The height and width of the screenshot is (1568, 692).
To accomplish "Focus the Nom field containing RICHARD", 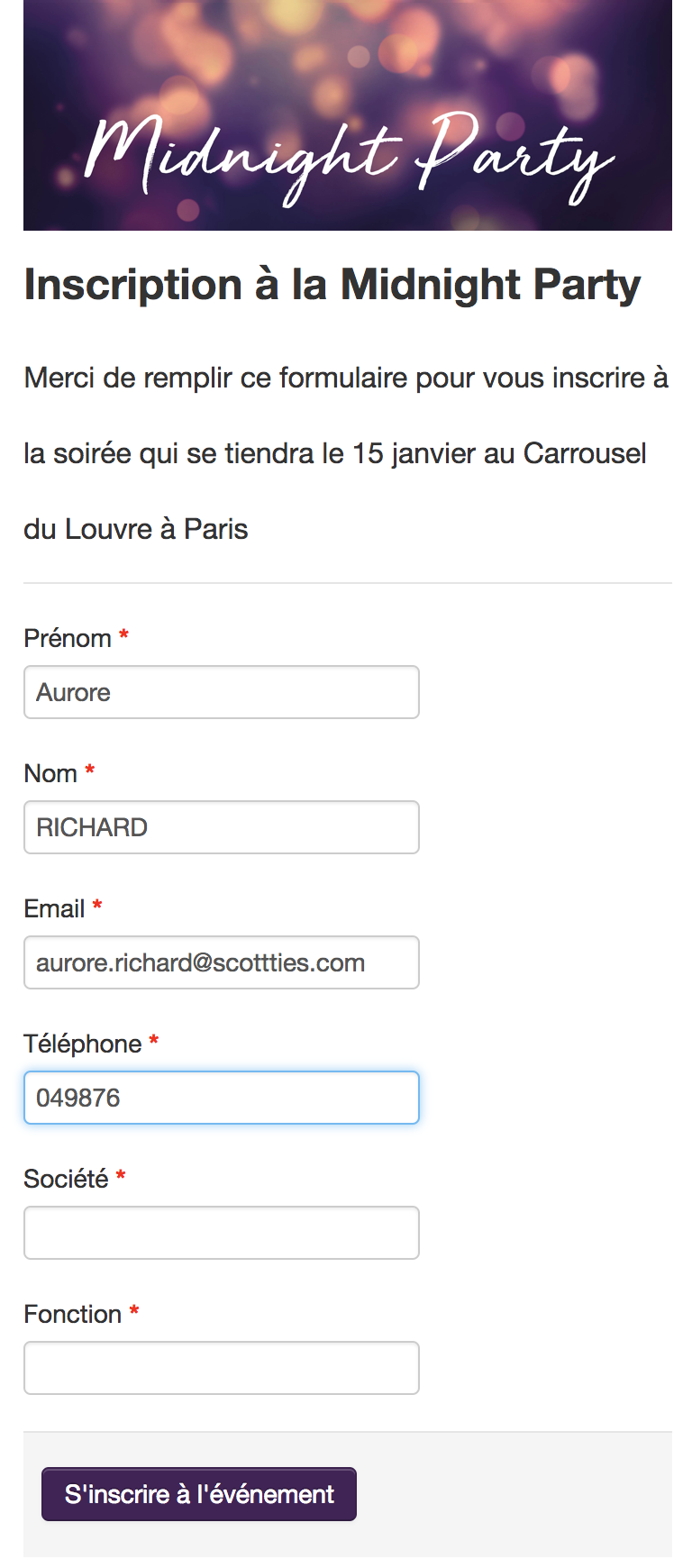I will pyautogui.click(x=221, y=827).
